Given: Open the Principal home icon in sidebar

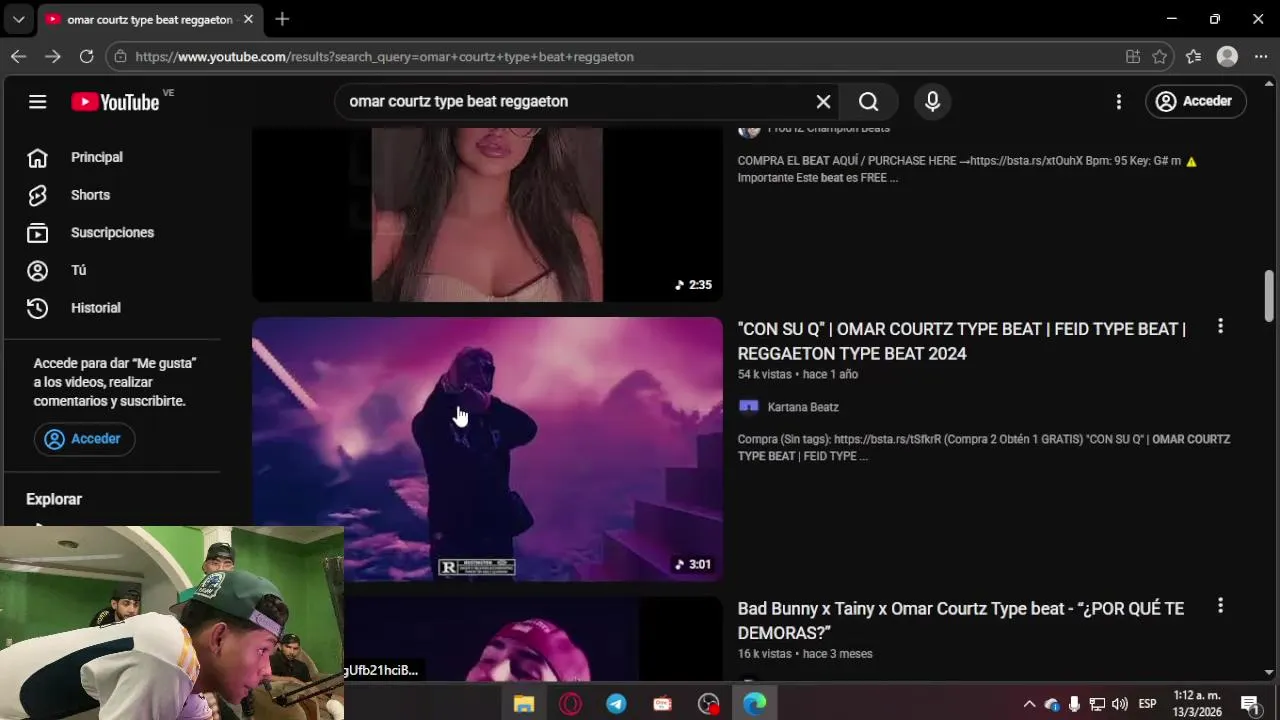Looking at the screenshot, I should (x=37, y=157).
